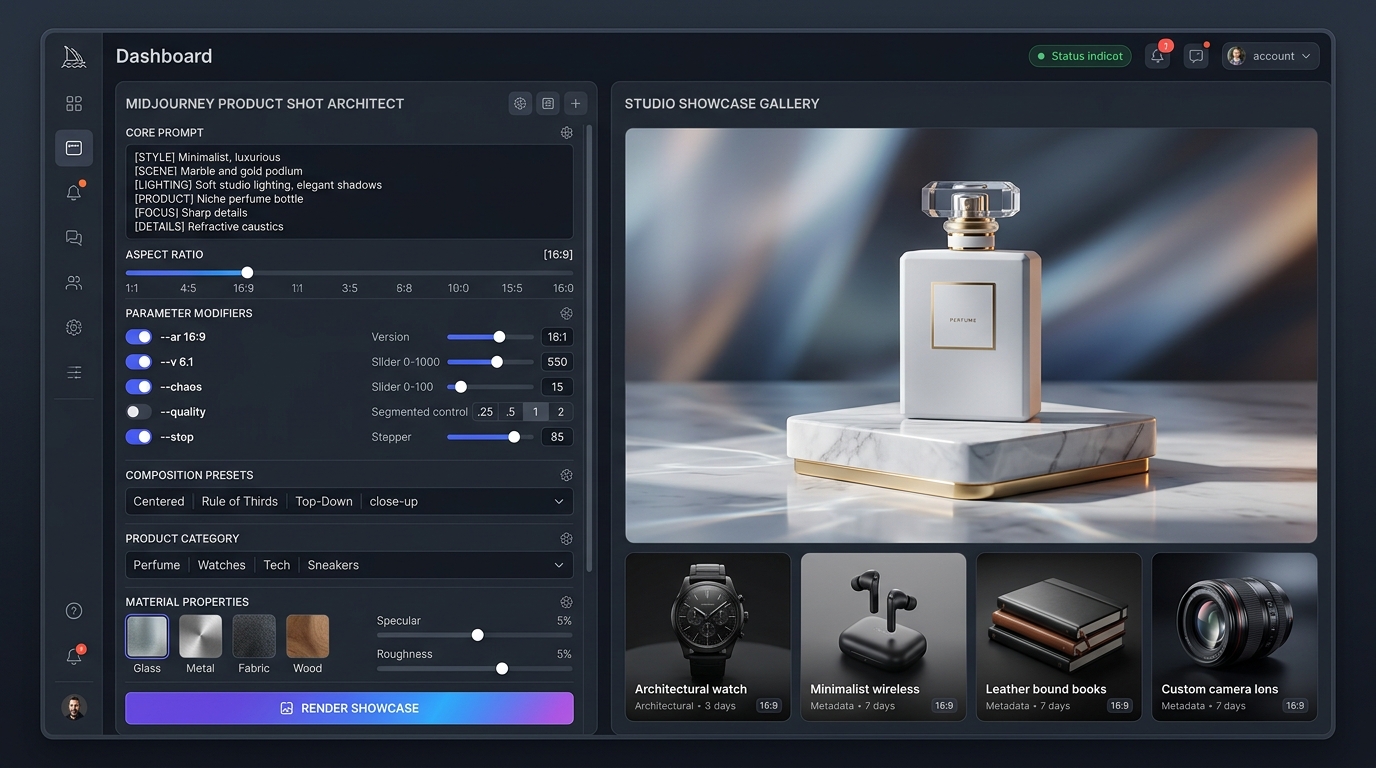Open the users icon in sidebar
The width and height of the screenshot is (1376, 768).
[x=74, y=283]
